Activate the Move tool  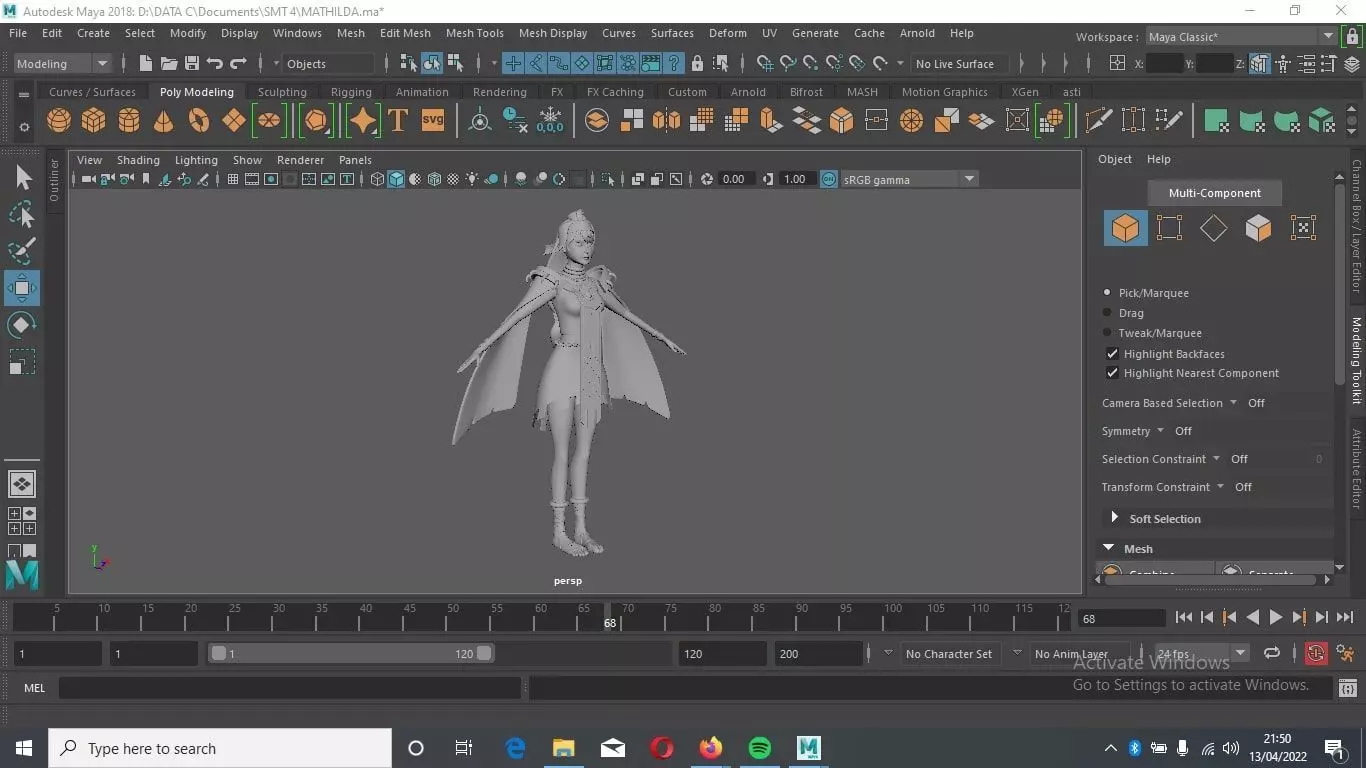(22, 288)
